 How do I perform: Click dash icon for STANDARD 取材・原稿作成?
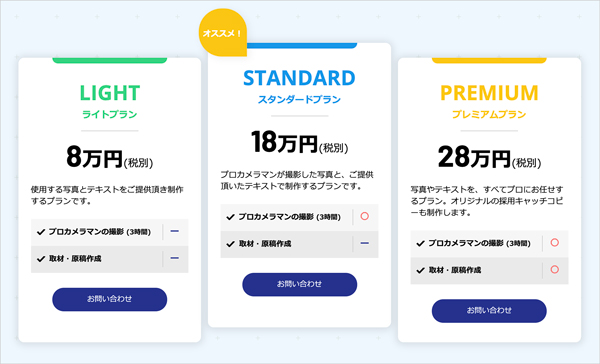pos(365,243)
